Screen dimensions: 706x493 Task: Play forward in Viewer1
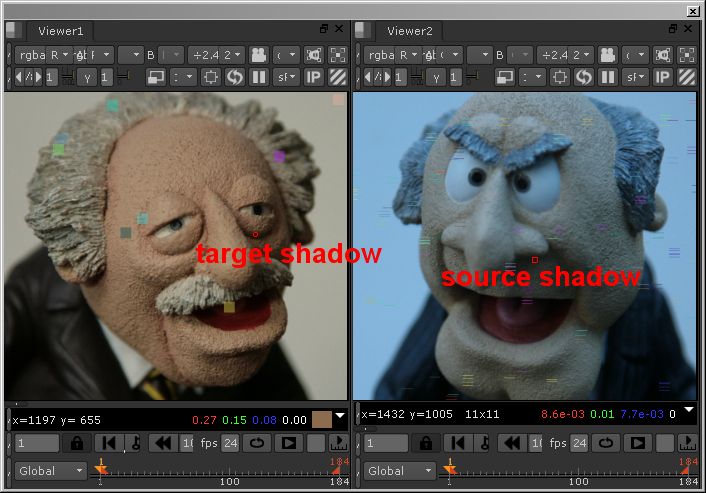(288, 443)
